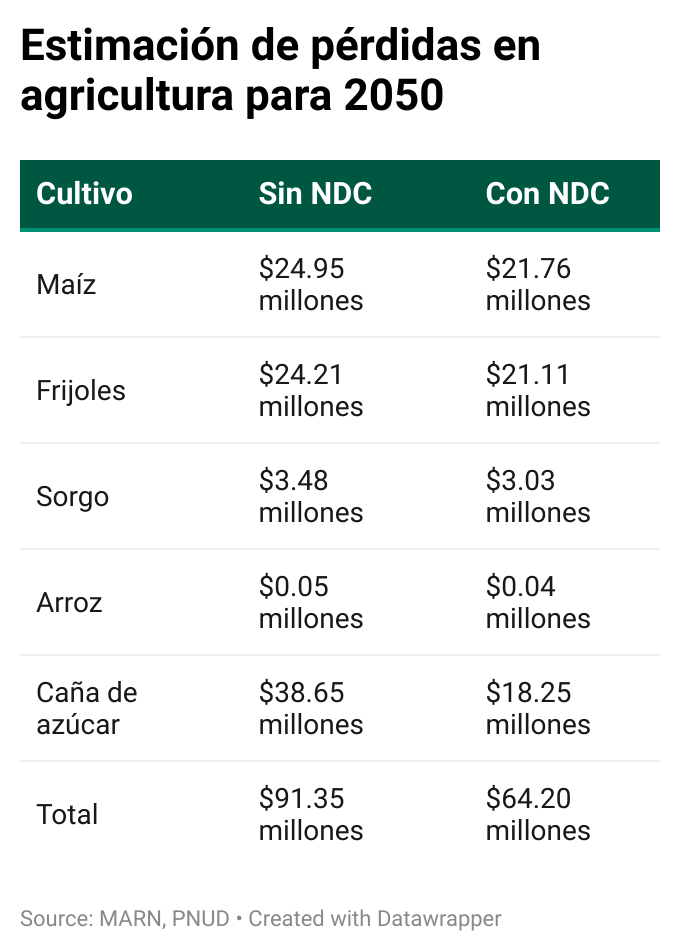Click the $21.76 millones cell for Maíz
The height and width of the screenshot is (952, 680).
coord(538,285)
